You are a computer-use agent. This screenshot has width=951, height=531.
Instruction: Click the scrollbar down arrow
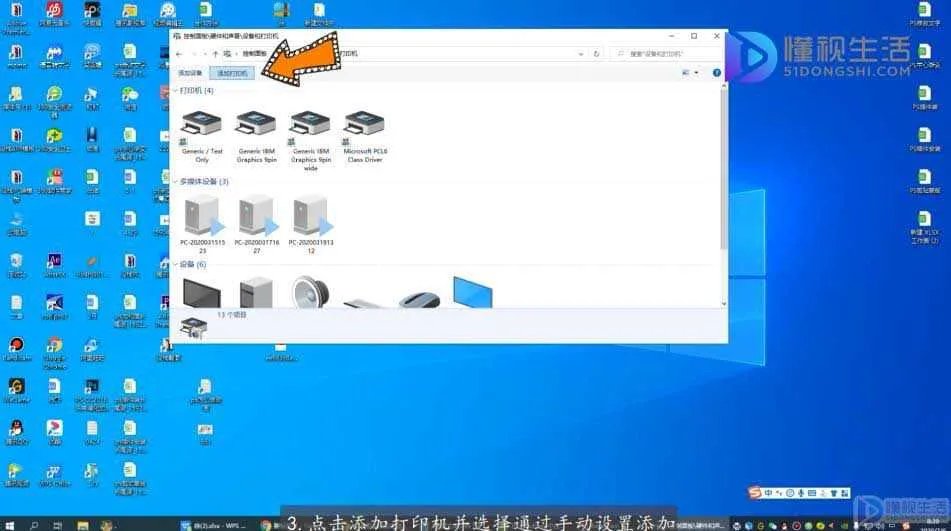coord(723,303)
